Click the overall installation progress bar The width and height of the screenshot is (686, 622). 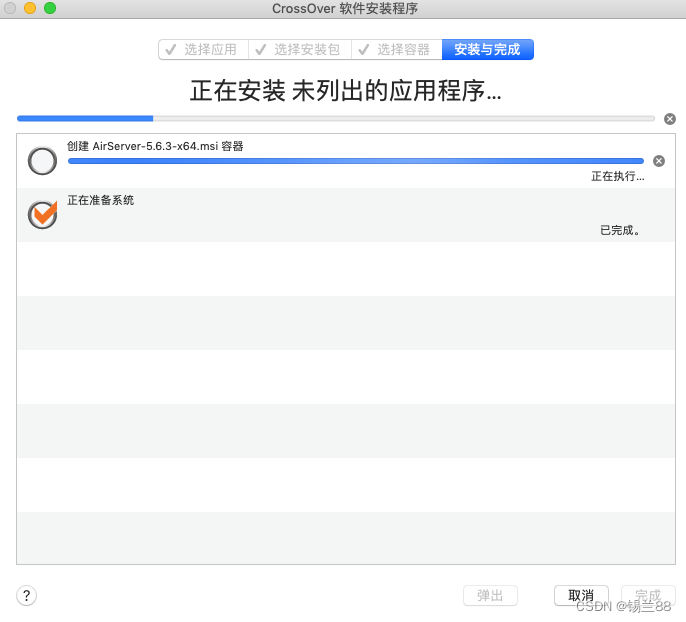pyautogui.click(x=336, y=119)
